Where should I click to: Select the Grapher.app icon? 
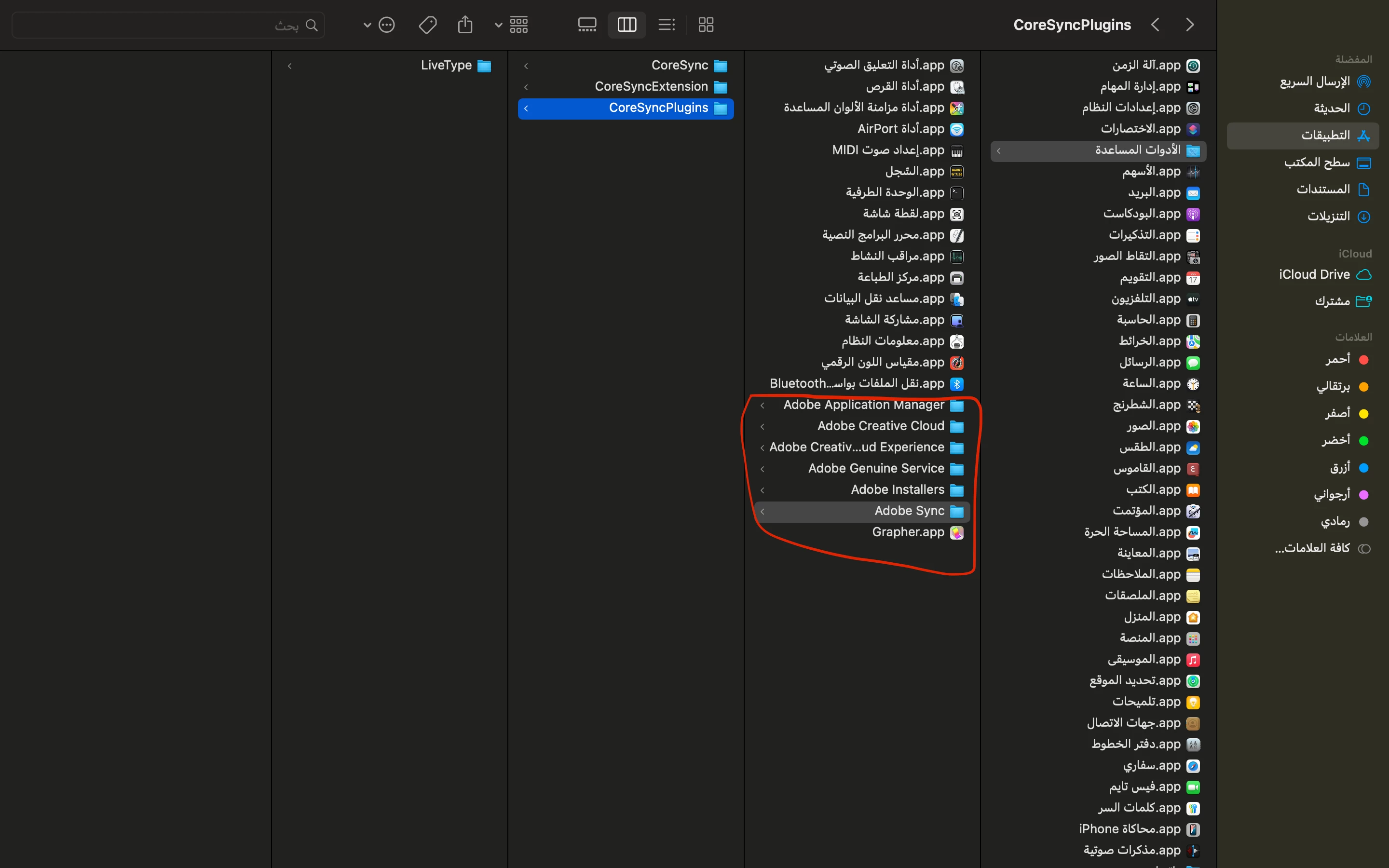point(956,533)
